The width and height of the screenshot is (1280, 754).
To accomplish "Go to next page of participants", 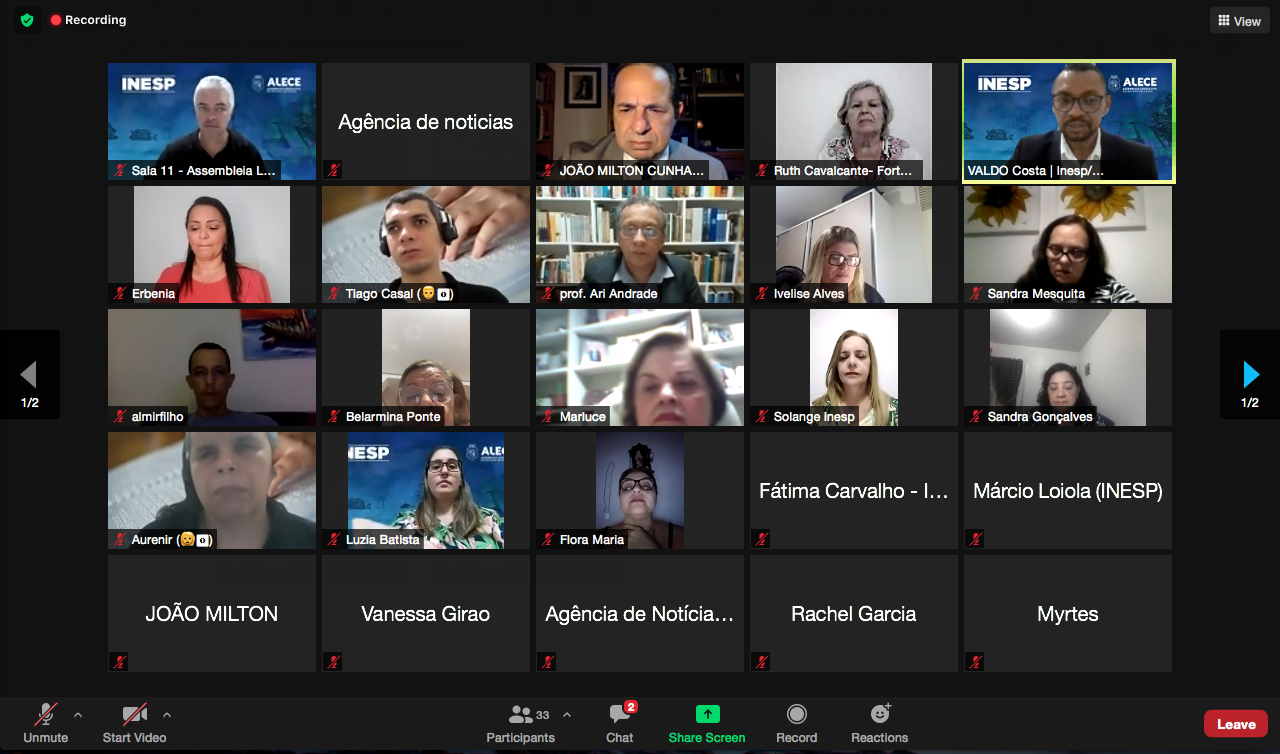I will click(1250, 375).
